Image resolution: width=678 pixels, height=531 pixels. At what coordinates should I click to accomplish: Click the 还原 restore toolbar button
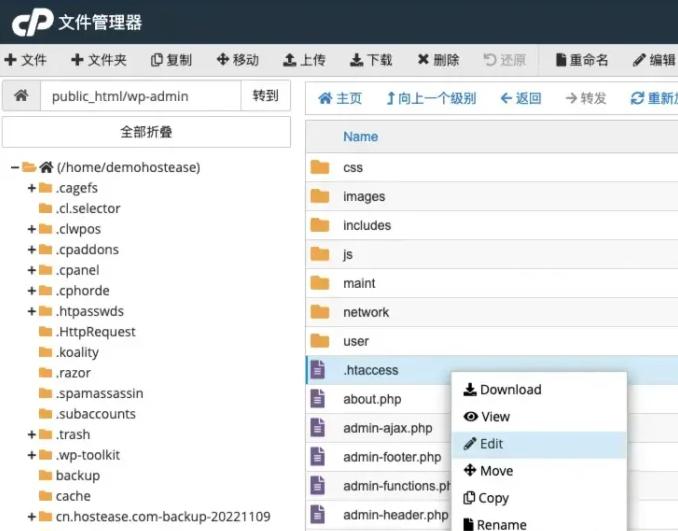point(505,60)
